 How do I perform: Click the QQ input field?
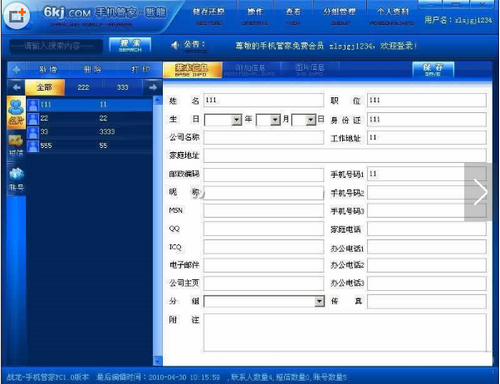coord(263,229)
